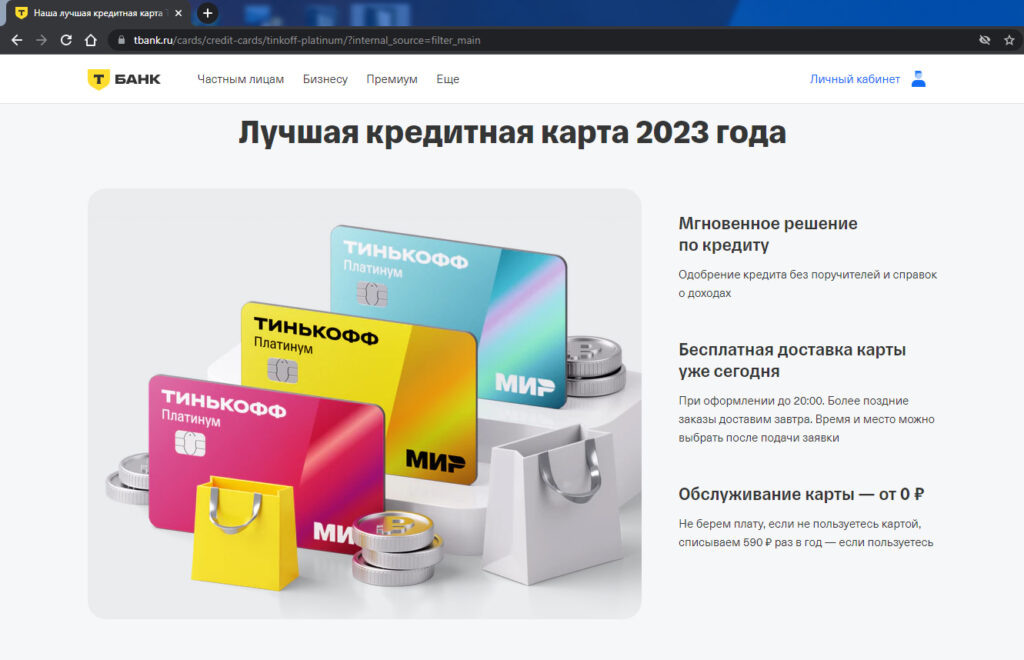Click 'Бесплатная доставка карты уже сегодня' heading
Screen dimensions: 1024x660
[x=792, y=360]
